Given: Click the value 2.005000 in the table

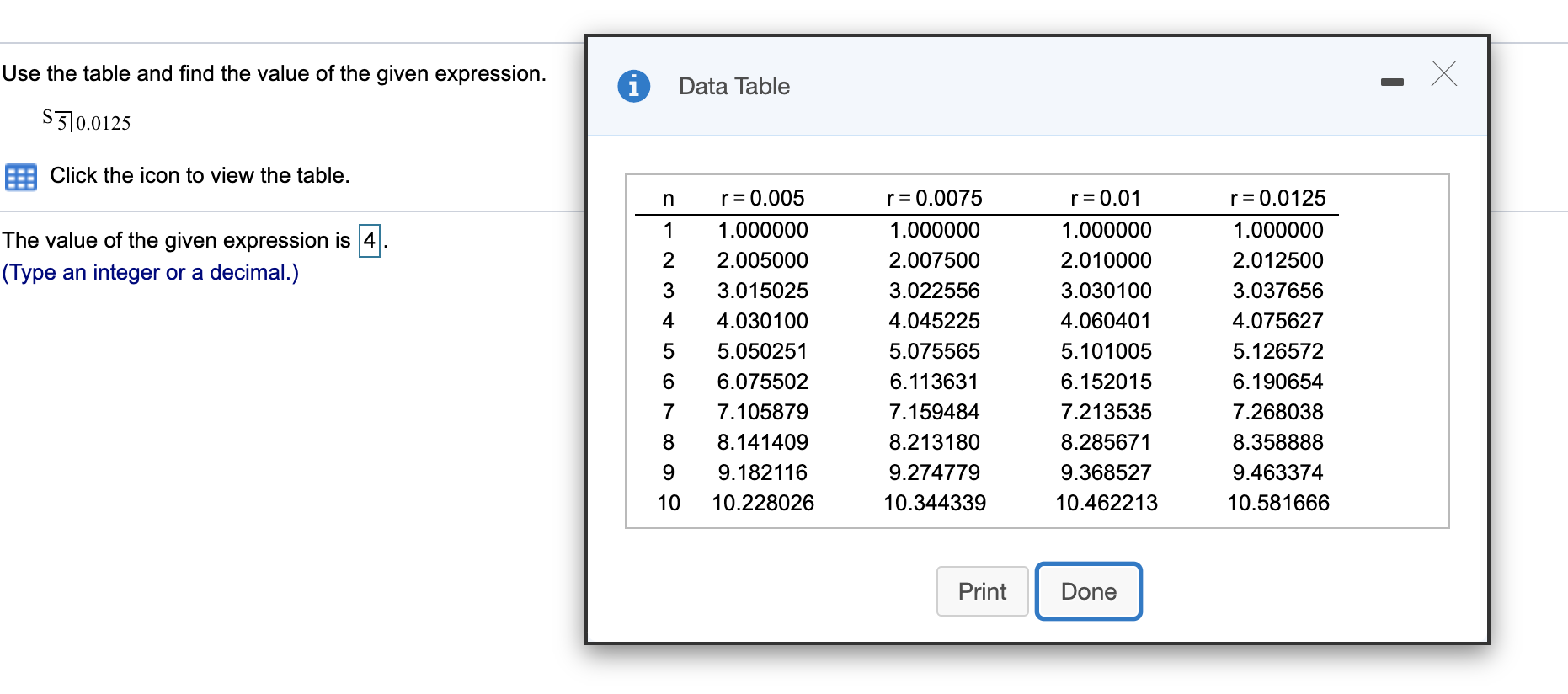Looking at the screenshot, I should 762,260.
